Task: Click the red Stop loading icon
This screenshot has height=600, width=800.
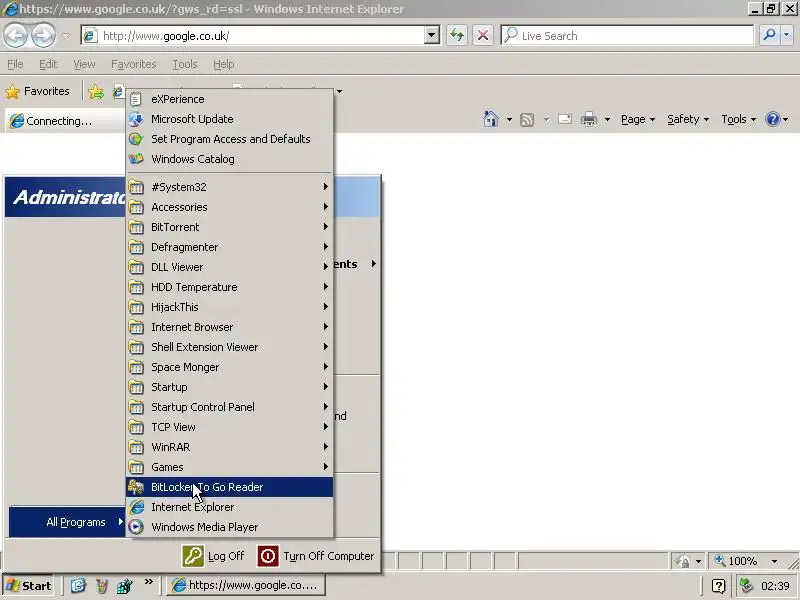Action: point(483,35)
